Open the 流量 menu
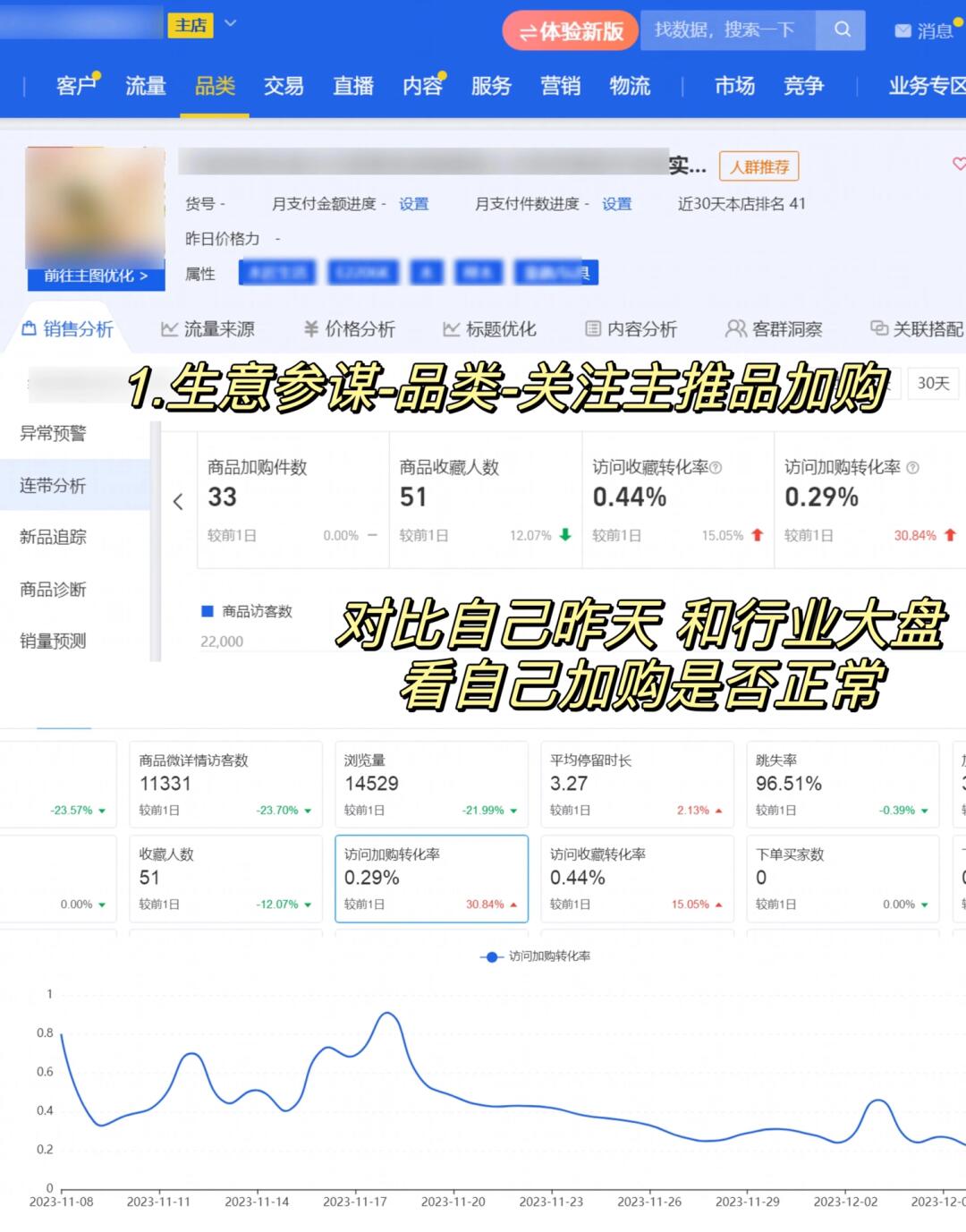 pos(146,86)
